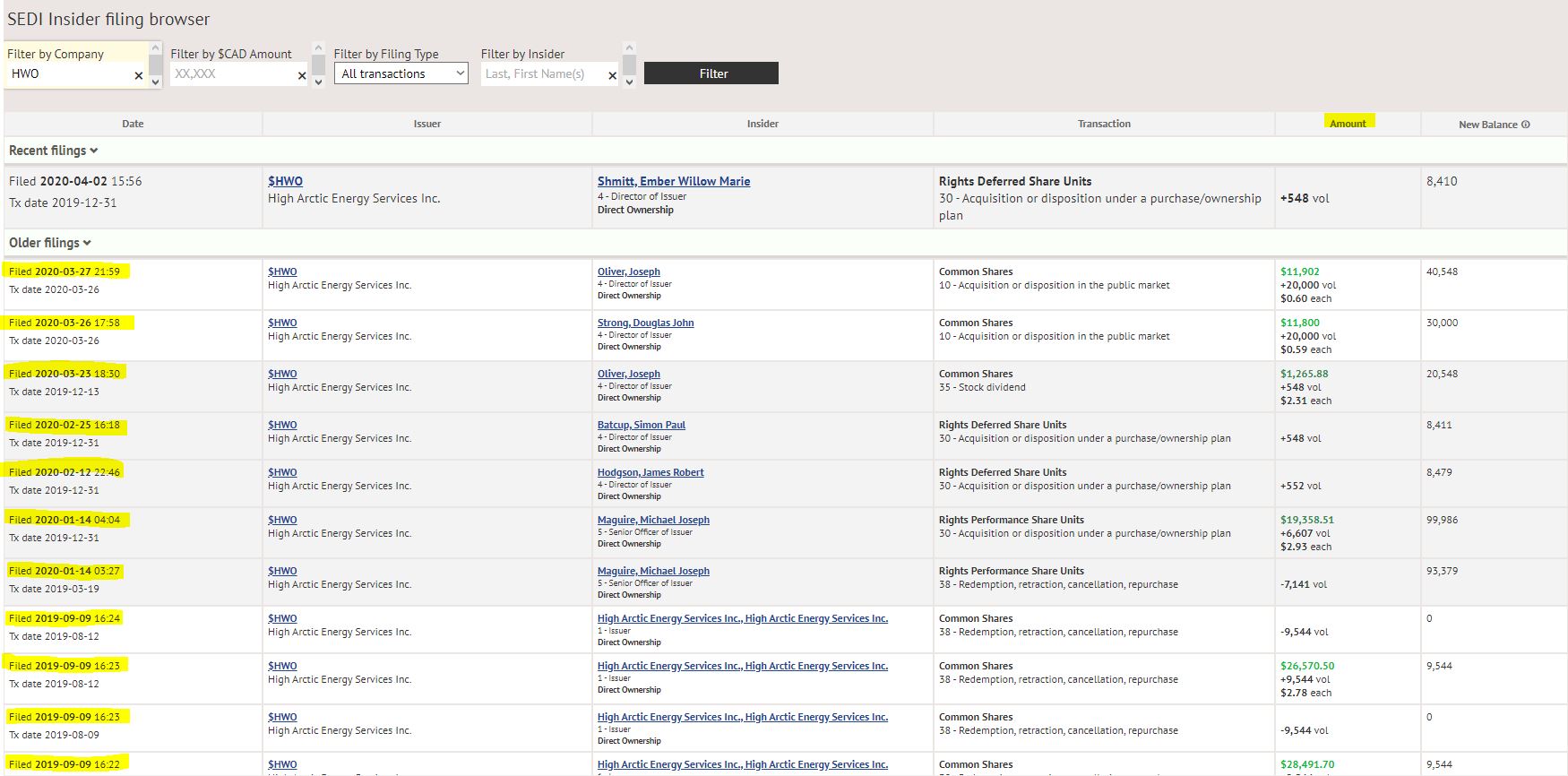Clear the Filter by Company field with X

(x=138, y=76)
